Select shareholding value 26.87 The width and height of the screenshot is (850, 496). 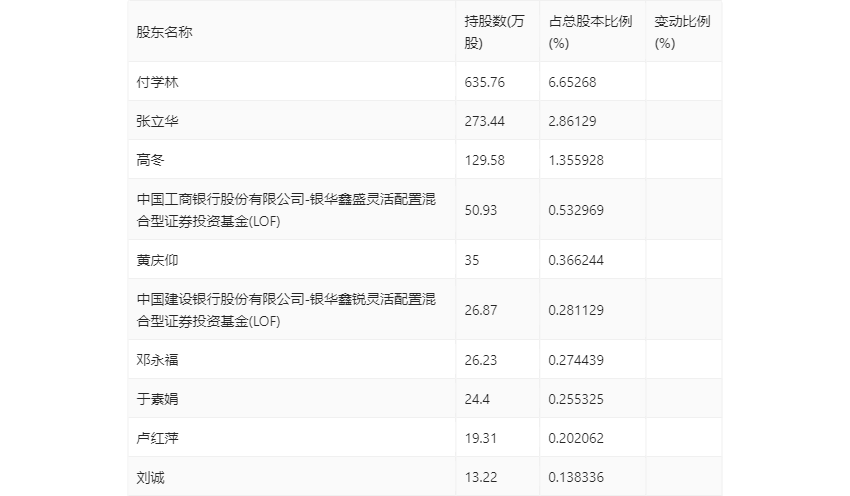(481, 310)
